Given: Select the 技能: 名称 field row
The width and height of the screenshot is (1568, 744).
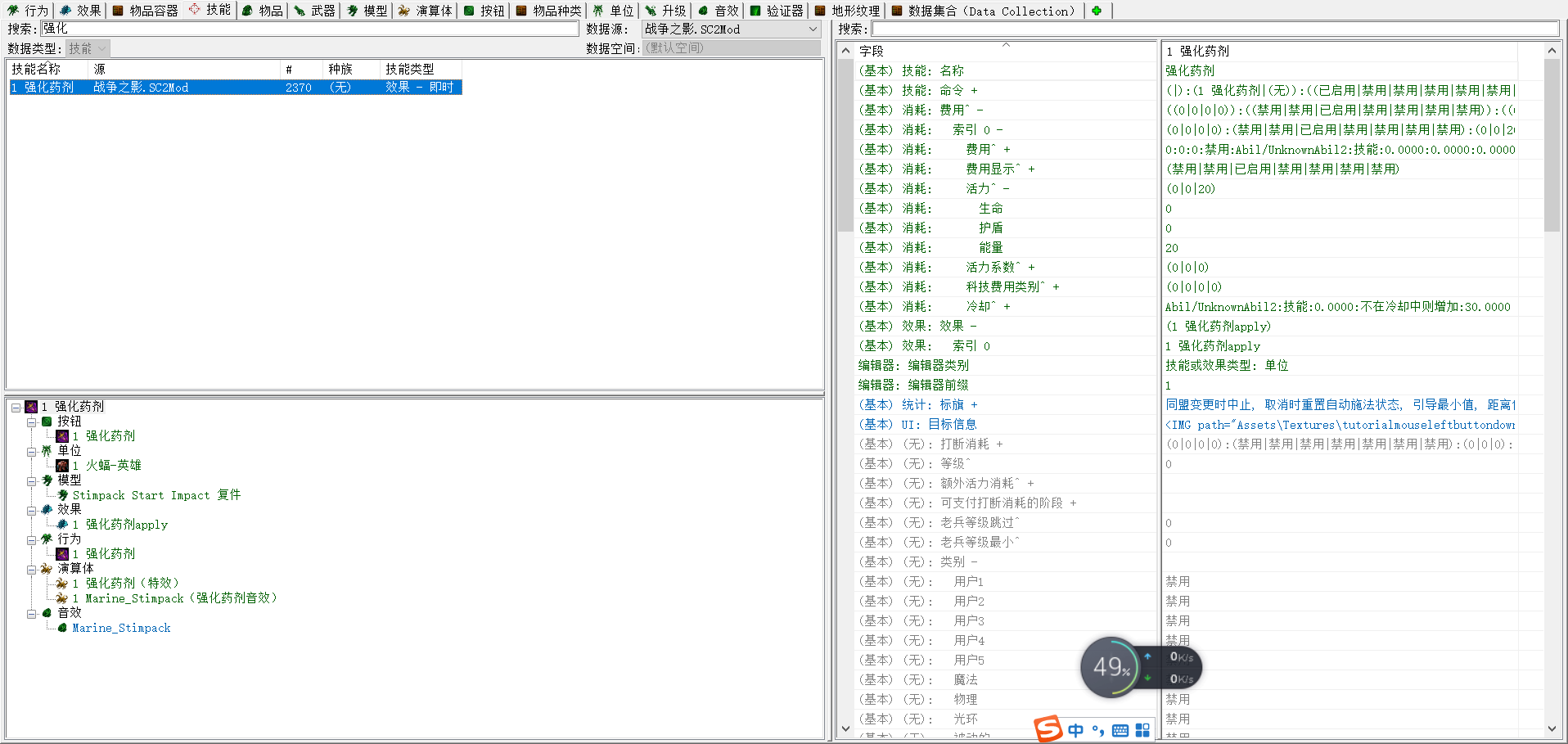Looking at the screenshot, I should point(1005,70).
